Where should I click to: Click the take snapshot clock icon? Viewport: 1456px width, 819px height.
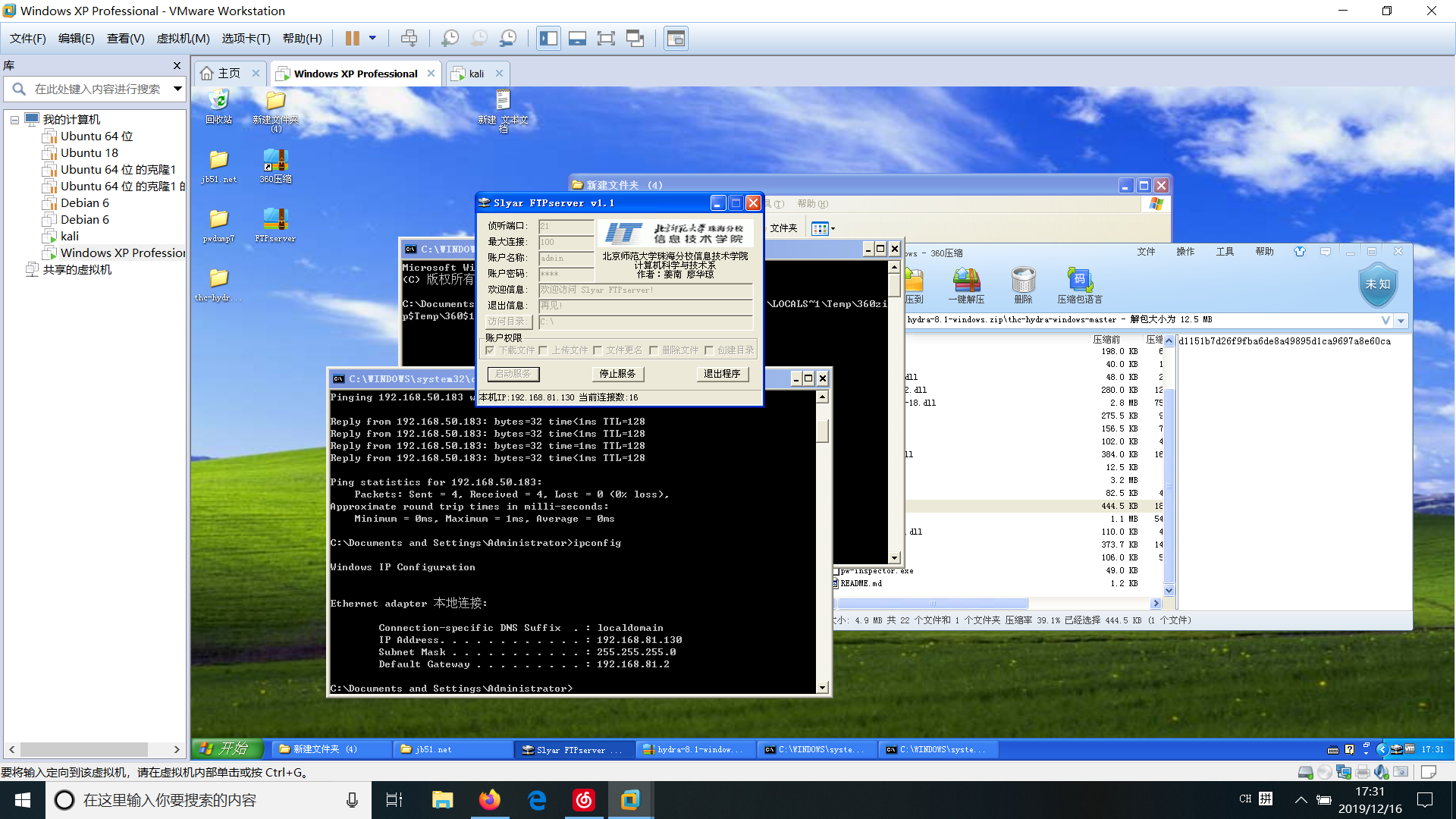pos(450,38)
